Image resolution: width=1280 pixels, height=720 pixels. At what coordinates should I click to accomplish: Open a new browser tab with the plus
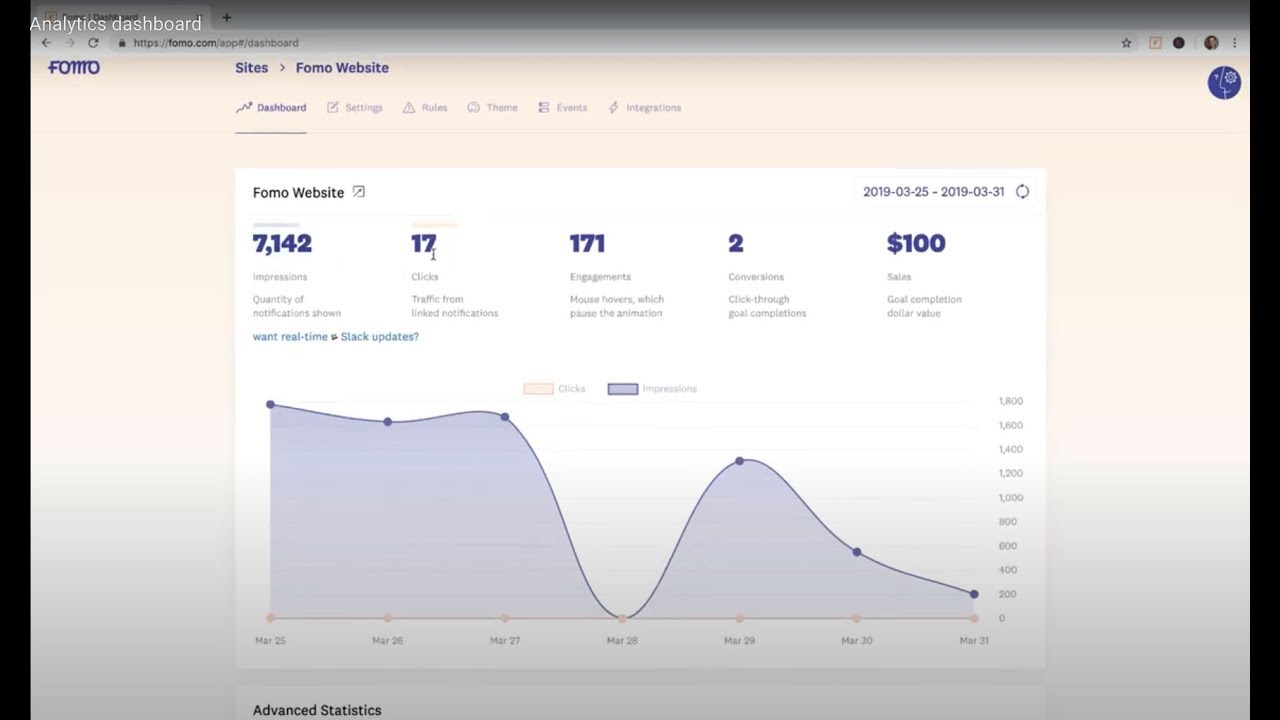coord(226,17)
